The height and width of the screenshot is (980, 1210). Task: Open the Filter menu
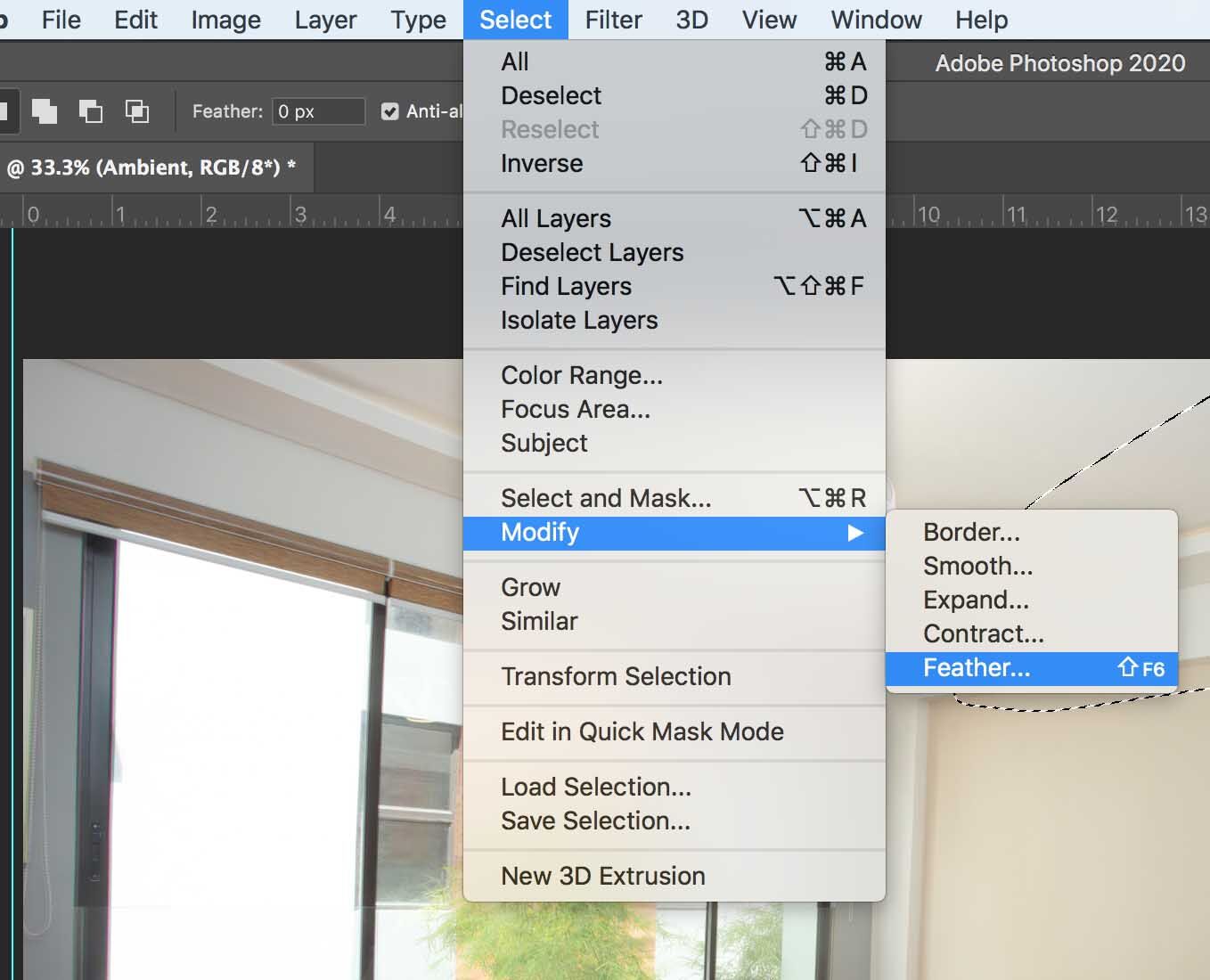pos(613,20)
